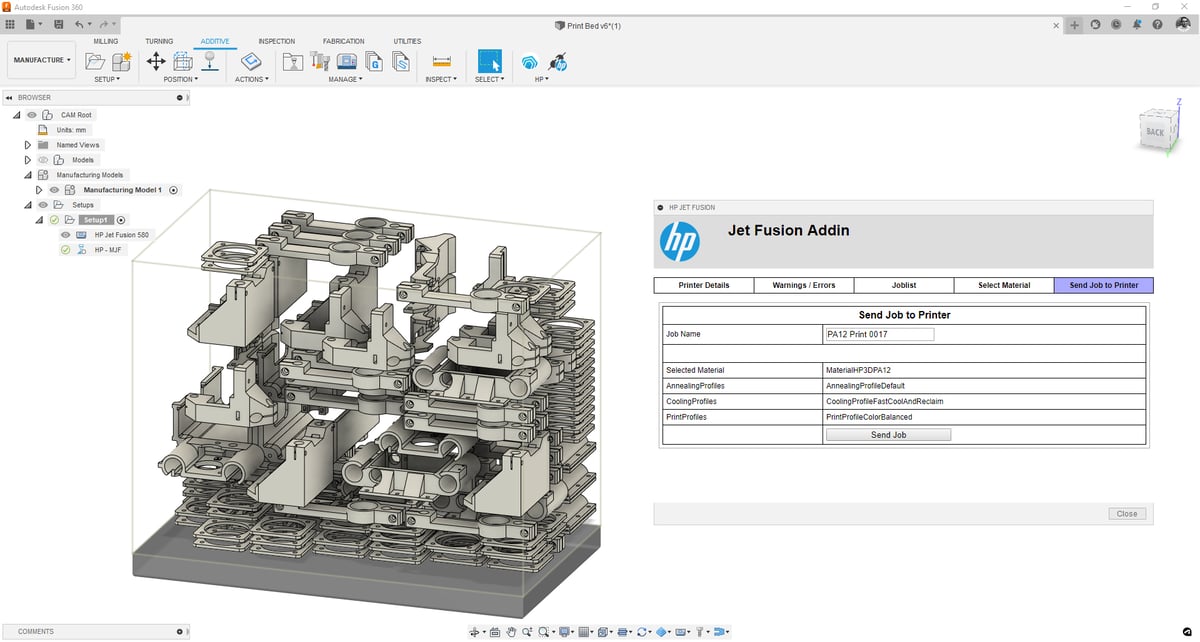
Task: Switch to the FABRICATION ribbon tab
Action: click(x=344, y=41)
